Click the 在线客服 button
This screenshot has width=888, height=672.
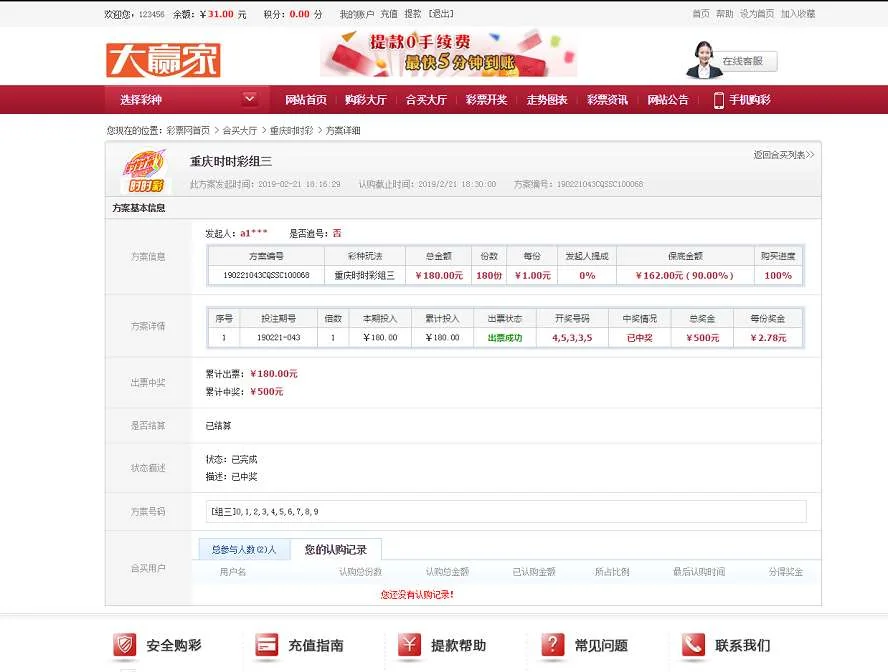[742, 61]
